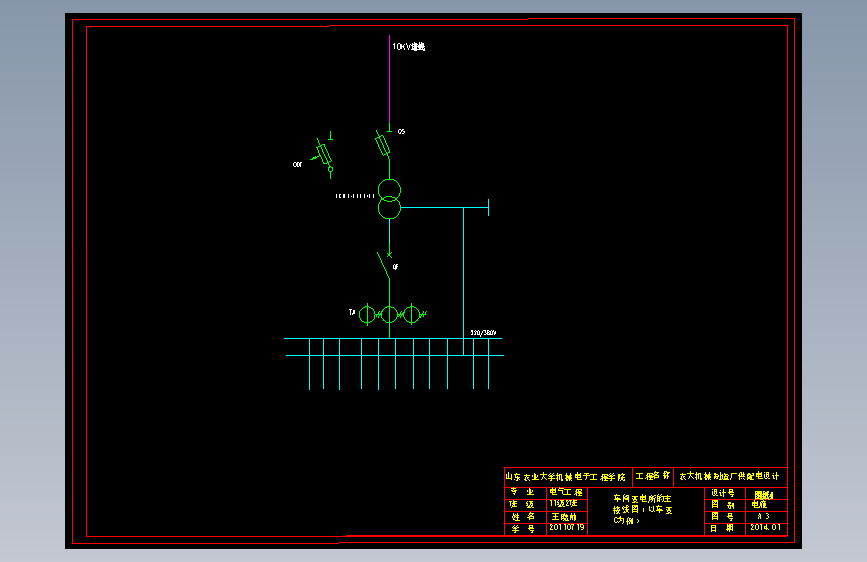Screen dimensions: 867x562
Task: Select the magenta 10KV incoming line
Action: (x=389, y=79)
